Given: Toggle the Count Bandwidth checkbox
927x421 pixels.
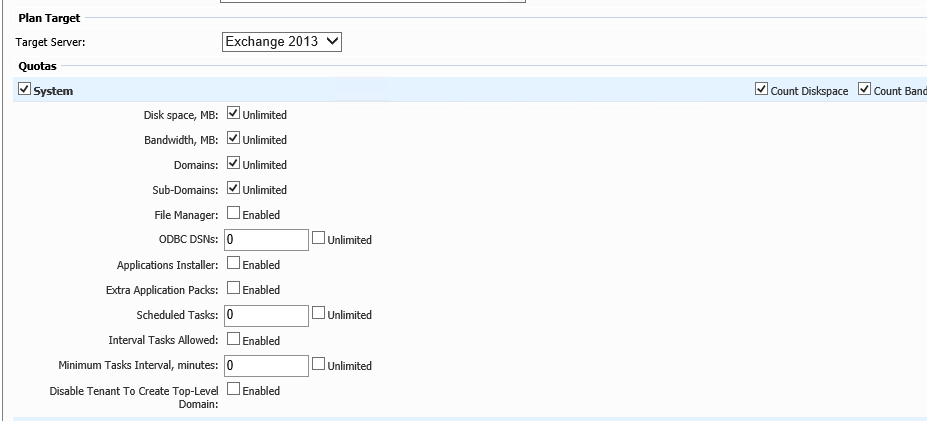Looking at the screenshot, I should (x=865, y=89).
